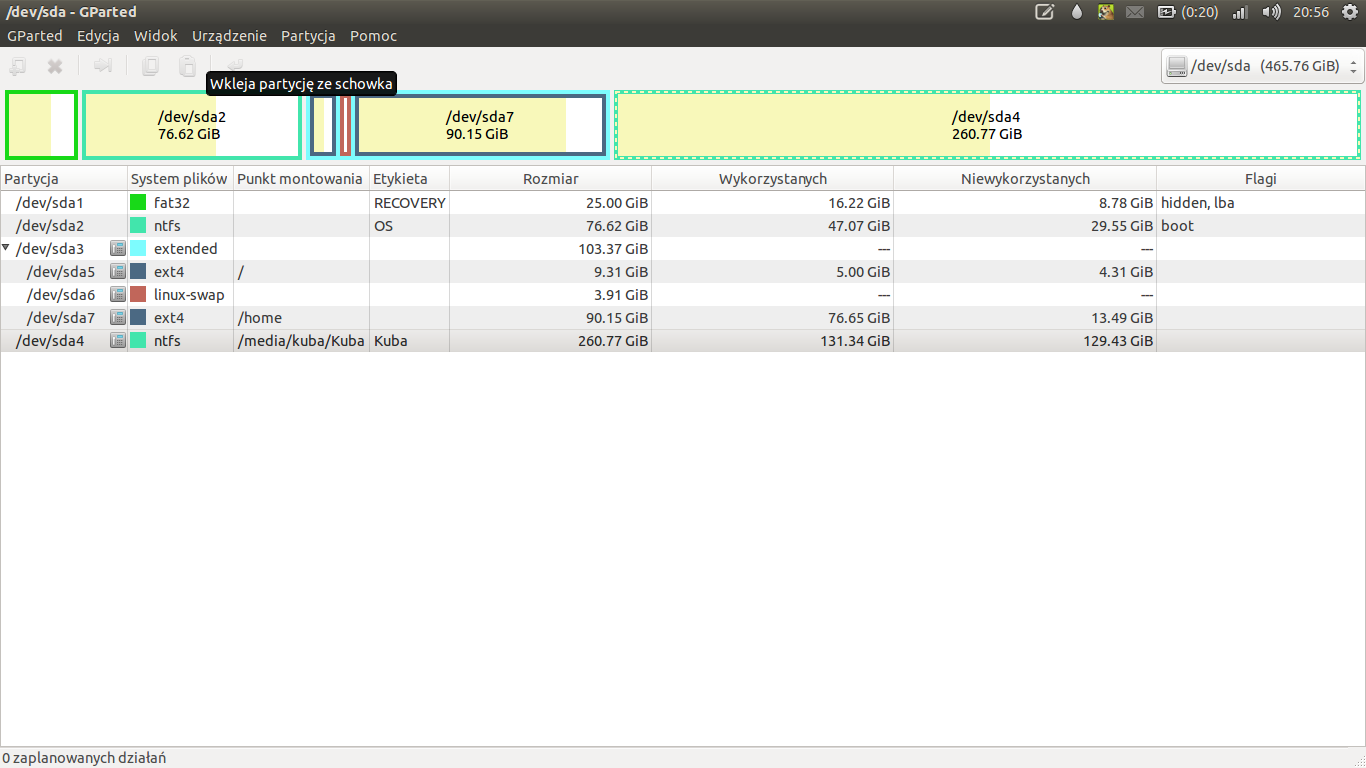Sort by the Niewykorzystanych column header
Screen dimensions: 1366x768
[1025, 179]
